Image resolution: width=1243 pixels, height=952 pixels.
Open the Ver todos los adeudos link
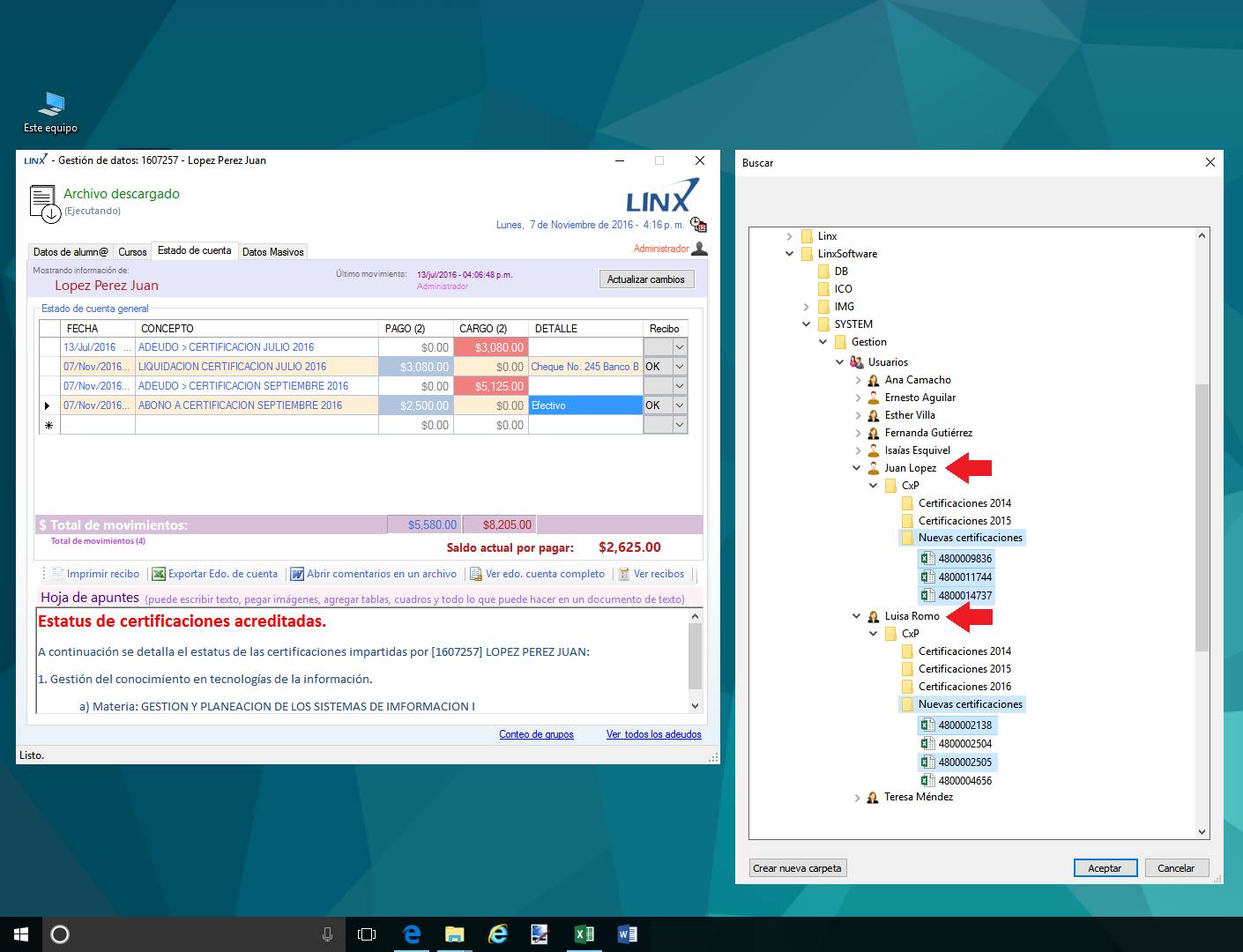(x=654, y=734)
